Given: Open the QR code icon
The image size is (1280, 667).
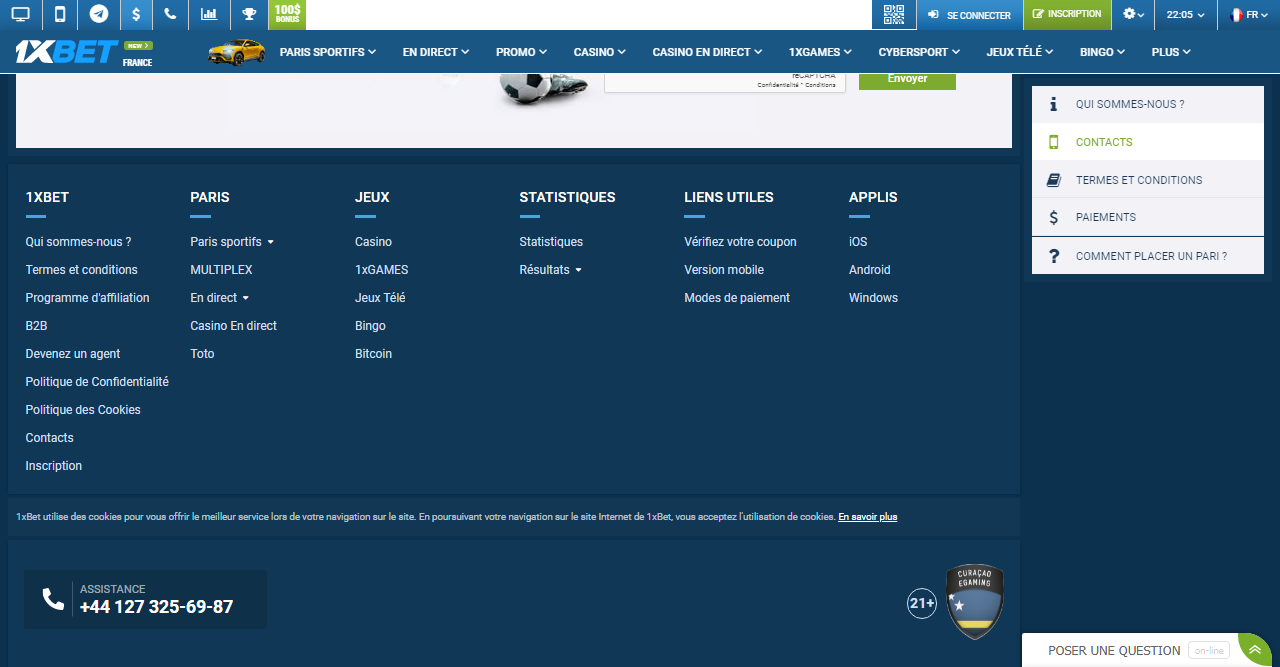Looking at the screenshot, I should [894, 14].
